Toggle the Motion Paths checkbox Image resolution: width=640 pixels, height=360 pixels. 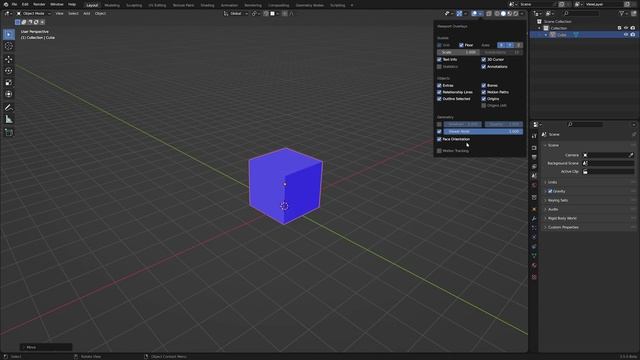(484, 92)
